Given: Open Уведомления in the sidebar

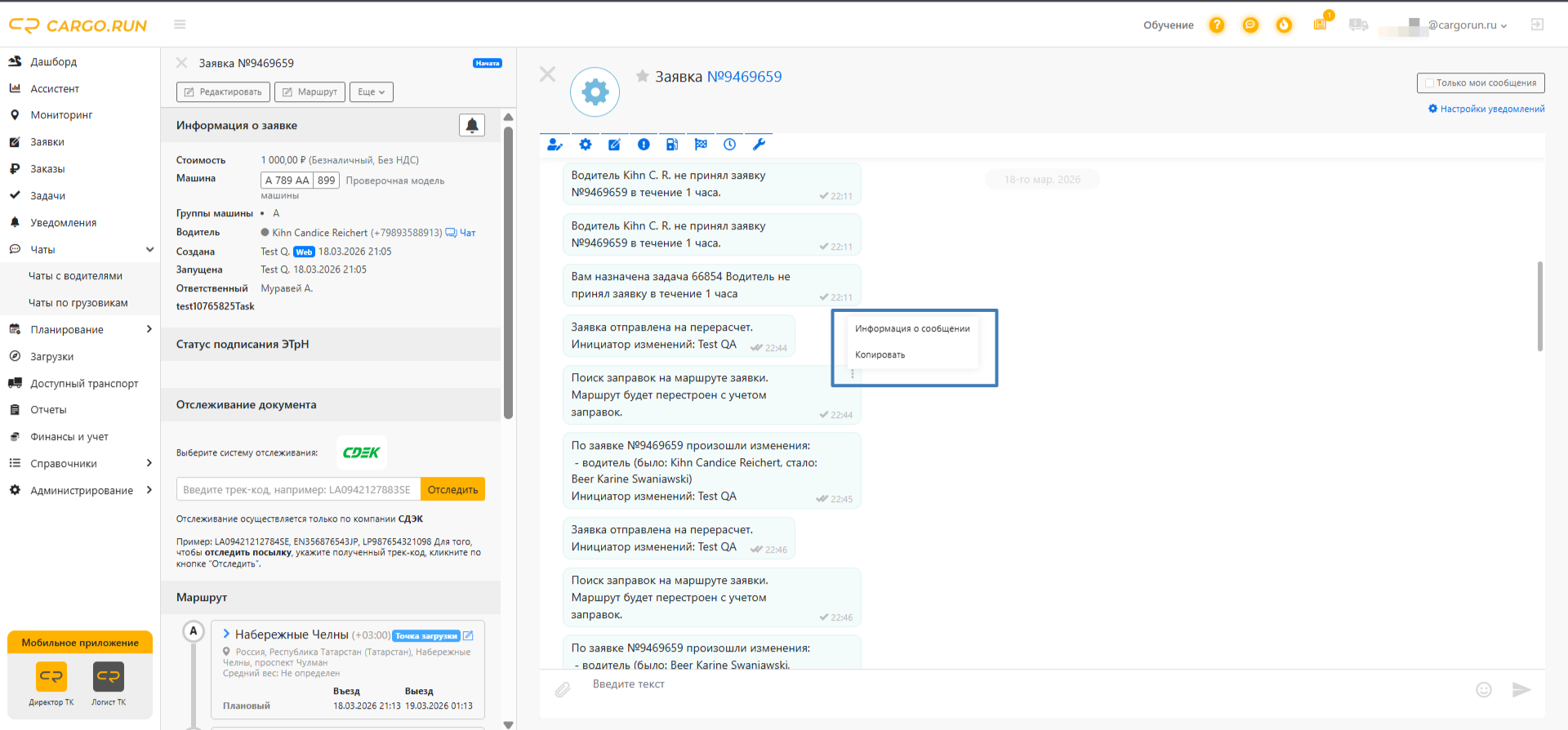Looking at the screenshot, I should [x=63, y=223].
